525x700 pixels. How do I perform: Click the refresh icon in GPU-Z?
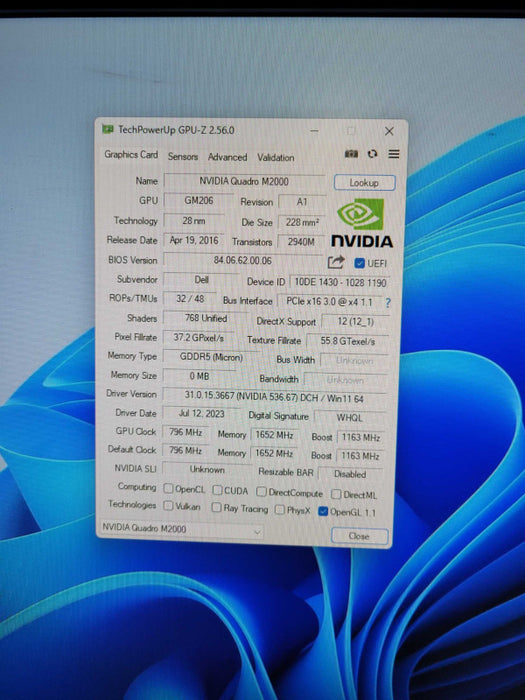(372, 154)
